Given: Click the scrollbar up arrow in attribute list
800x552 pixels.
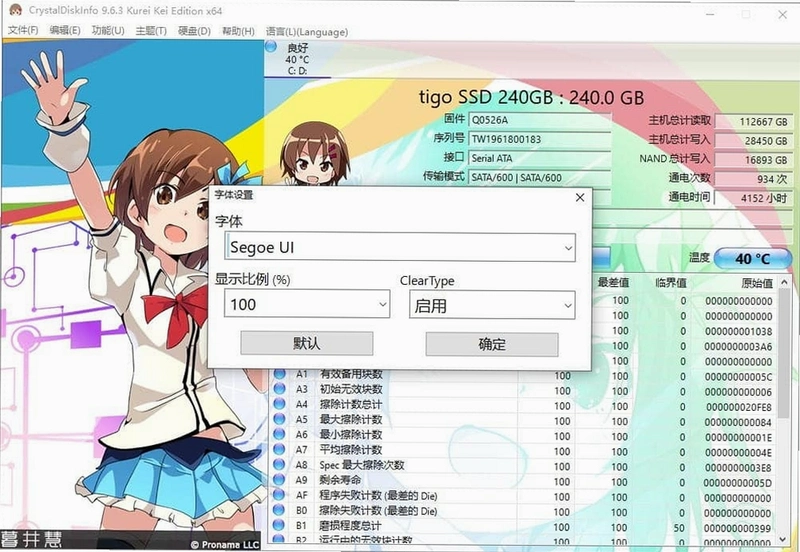Looking at the screenshot, I should pos(784,282).
